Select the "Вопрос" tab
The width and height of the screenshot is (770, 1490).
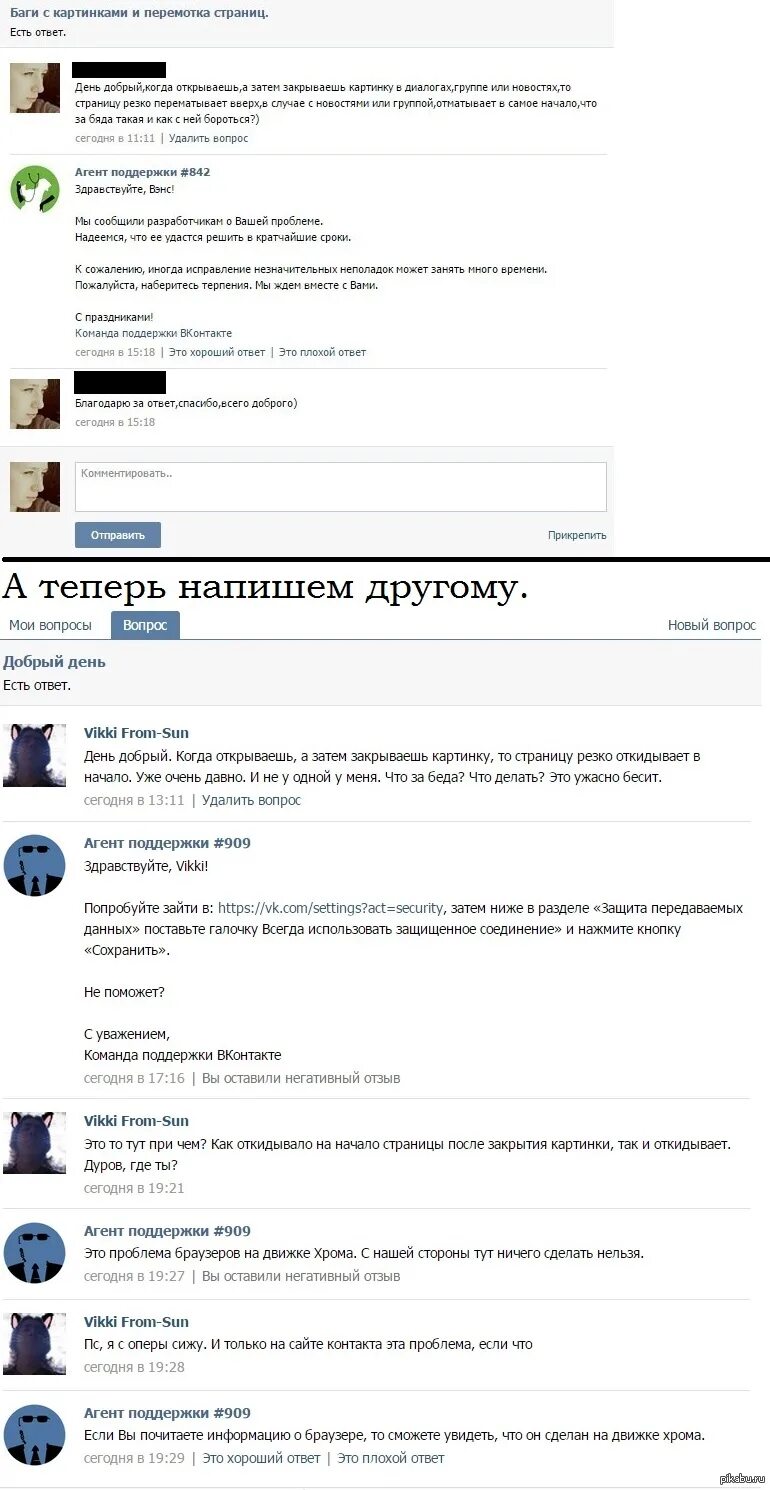click(145, 625)
